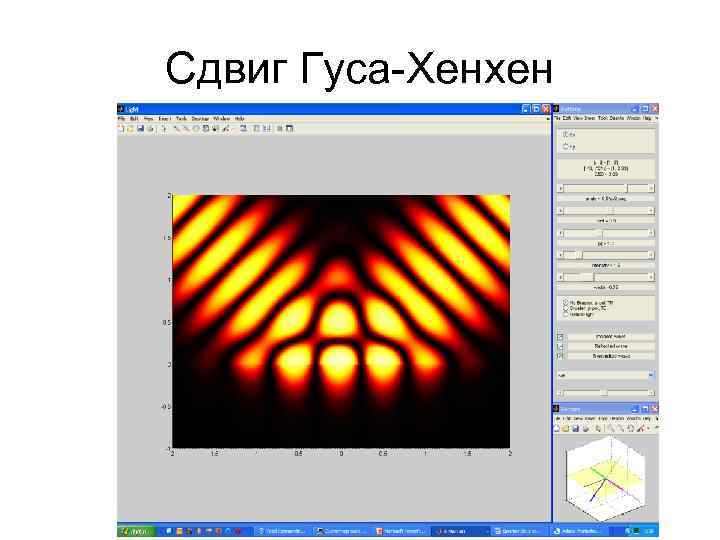720x540 pixels.
Task: Activate Zoom Out tool in Light window toolbar
Action: [x=186, y=129]
